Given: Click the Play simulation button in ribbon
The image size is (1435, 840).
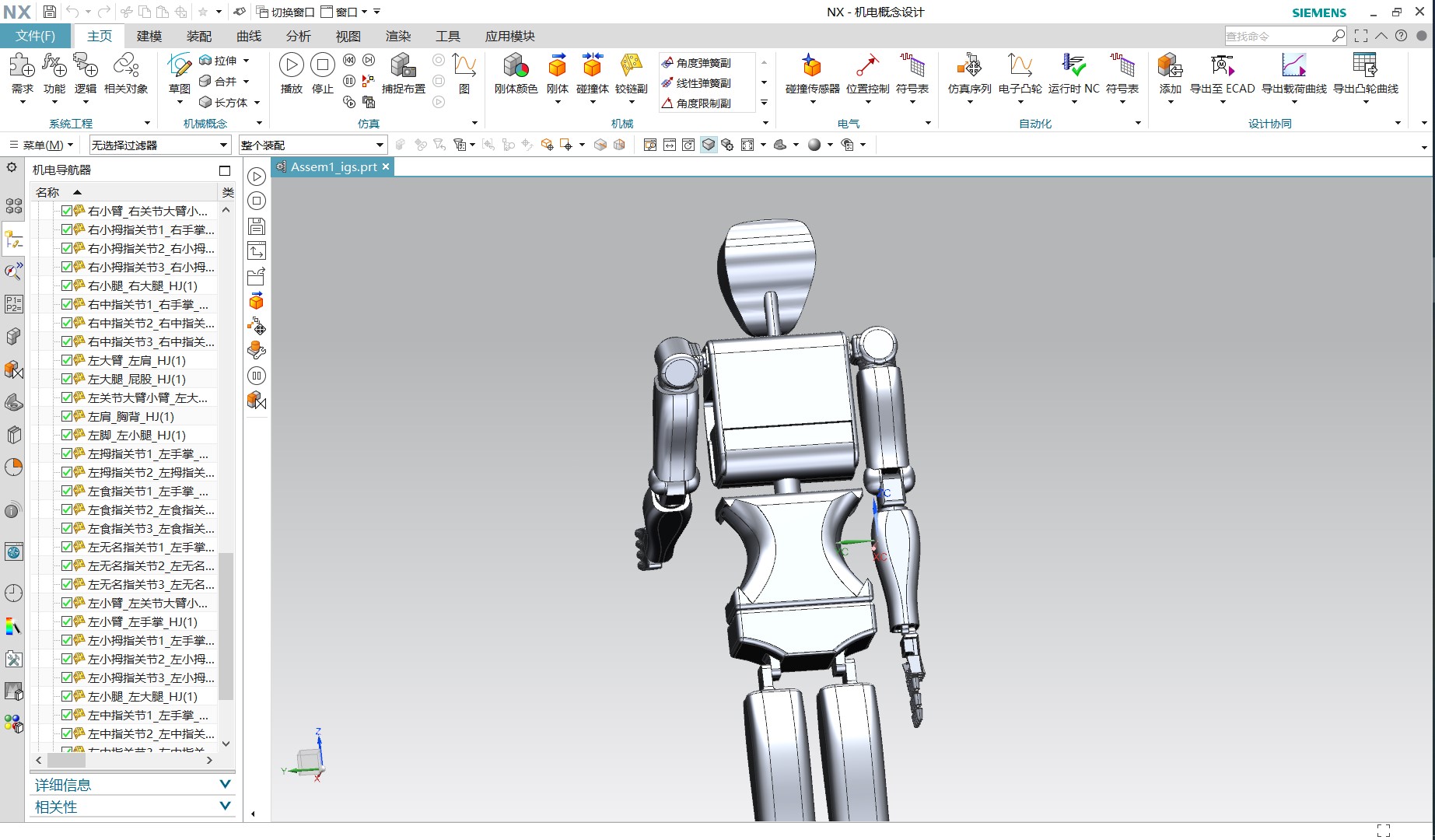Looking at the screenshot, I should pos(291,74).
